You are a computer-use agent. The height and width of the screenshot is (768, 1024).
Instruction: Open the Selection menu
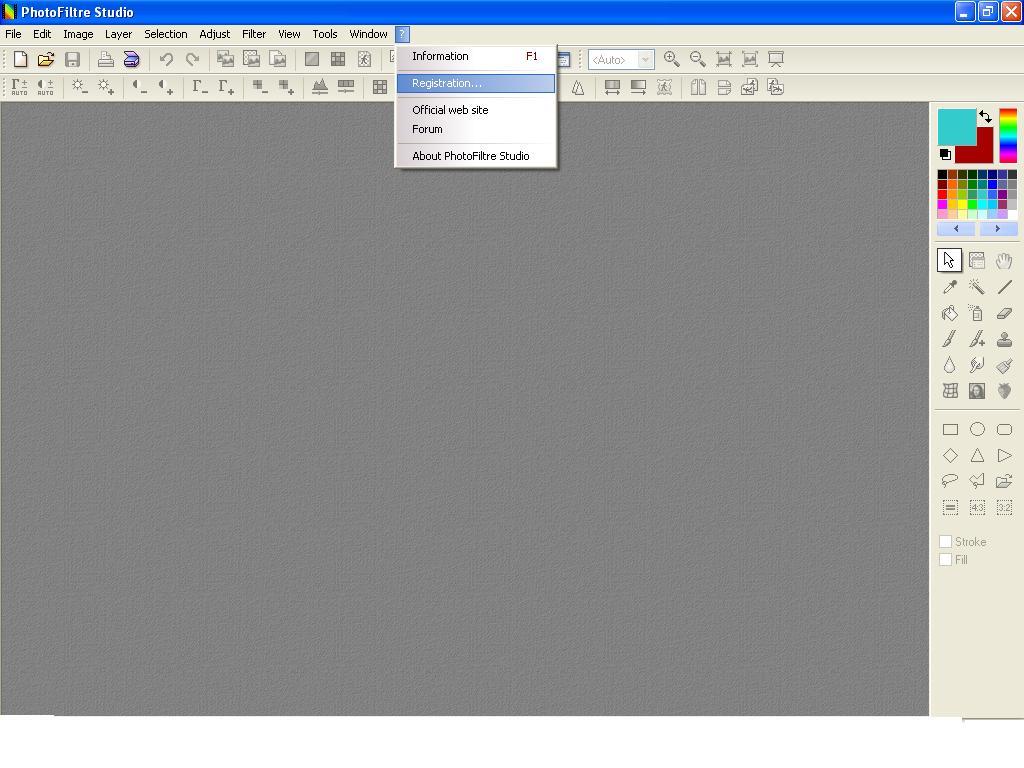(x=166, y=34)
